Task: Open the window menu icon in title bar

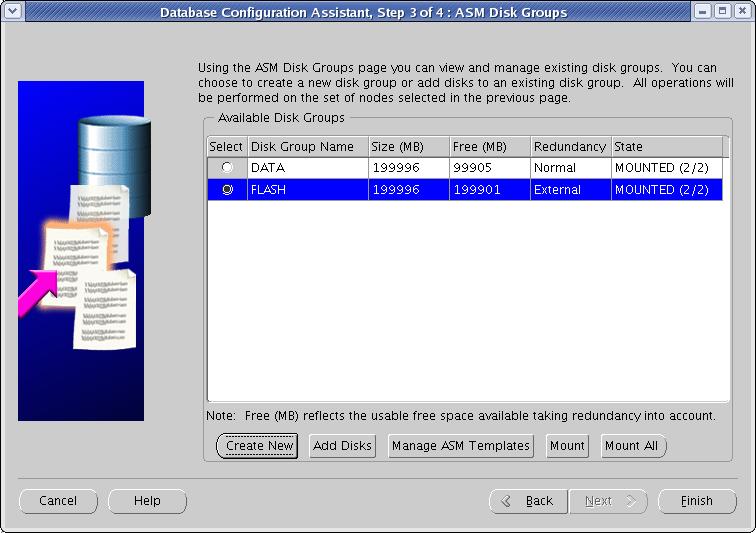Action: pos(12,12)
